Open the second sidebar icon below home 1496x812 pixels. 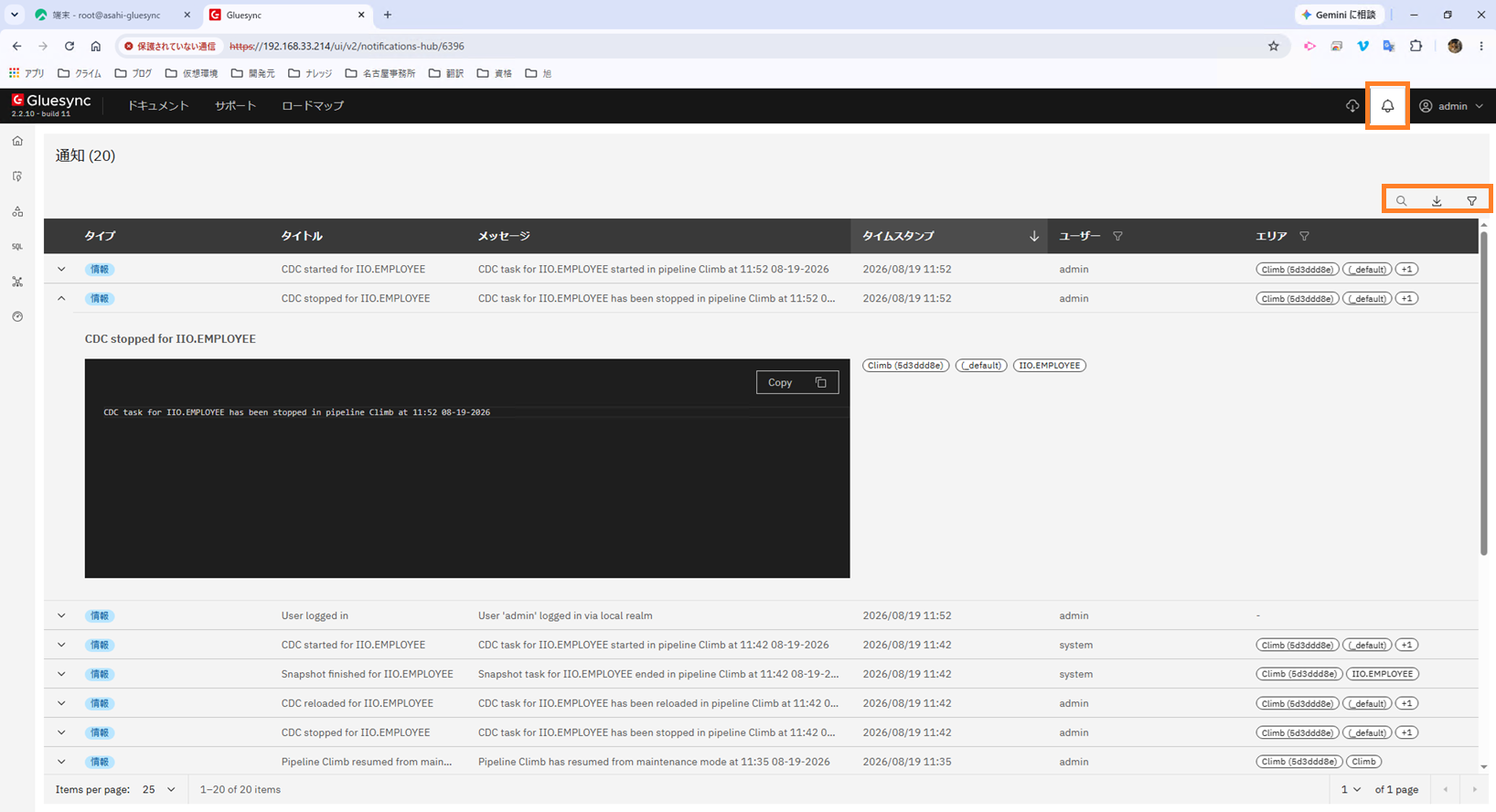click(17, 176)
